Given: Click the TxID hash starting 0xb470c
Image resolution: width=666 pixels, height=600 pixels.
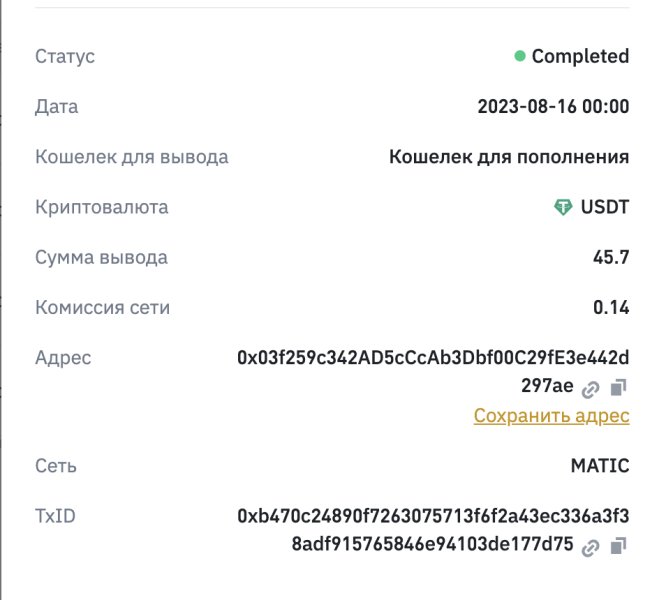Looking at the screenshot, I should (x=433, y=516).
